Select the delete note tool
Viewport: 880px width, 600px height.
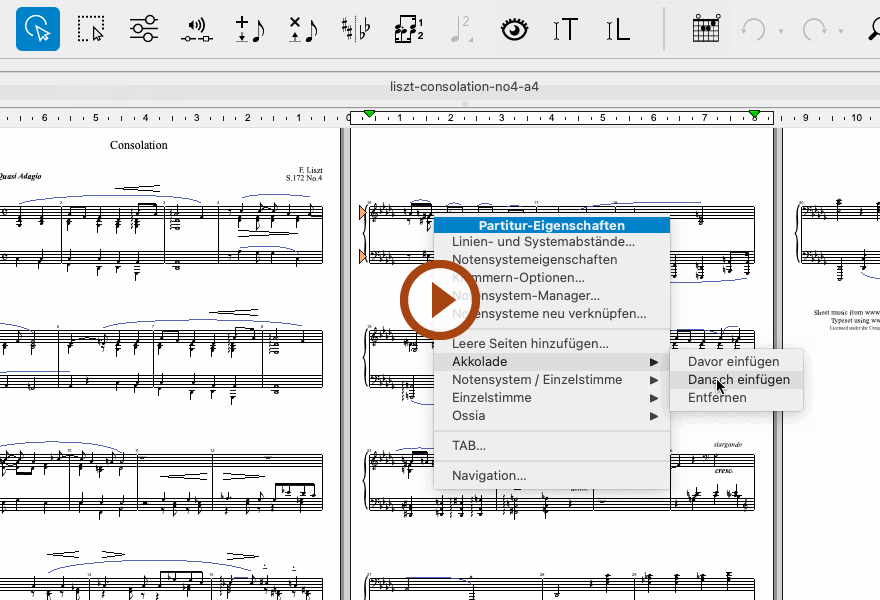pos(302,29)
